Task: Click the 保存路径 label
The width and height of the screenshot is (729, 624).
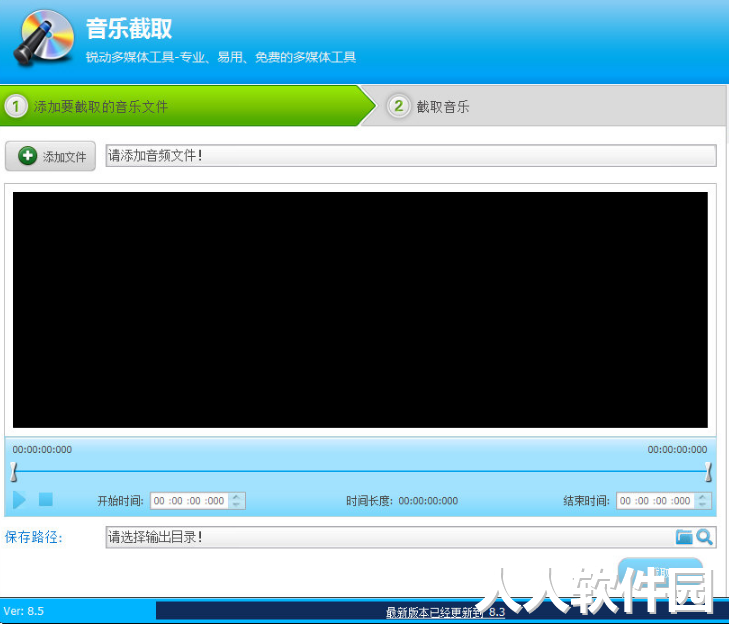Action: (33, 537)
